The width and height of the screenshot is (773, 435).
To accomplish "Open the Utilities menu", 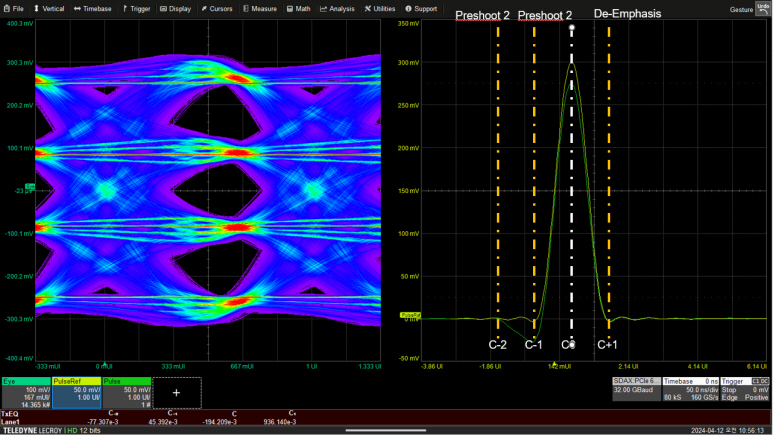I will tap(380, 8).
